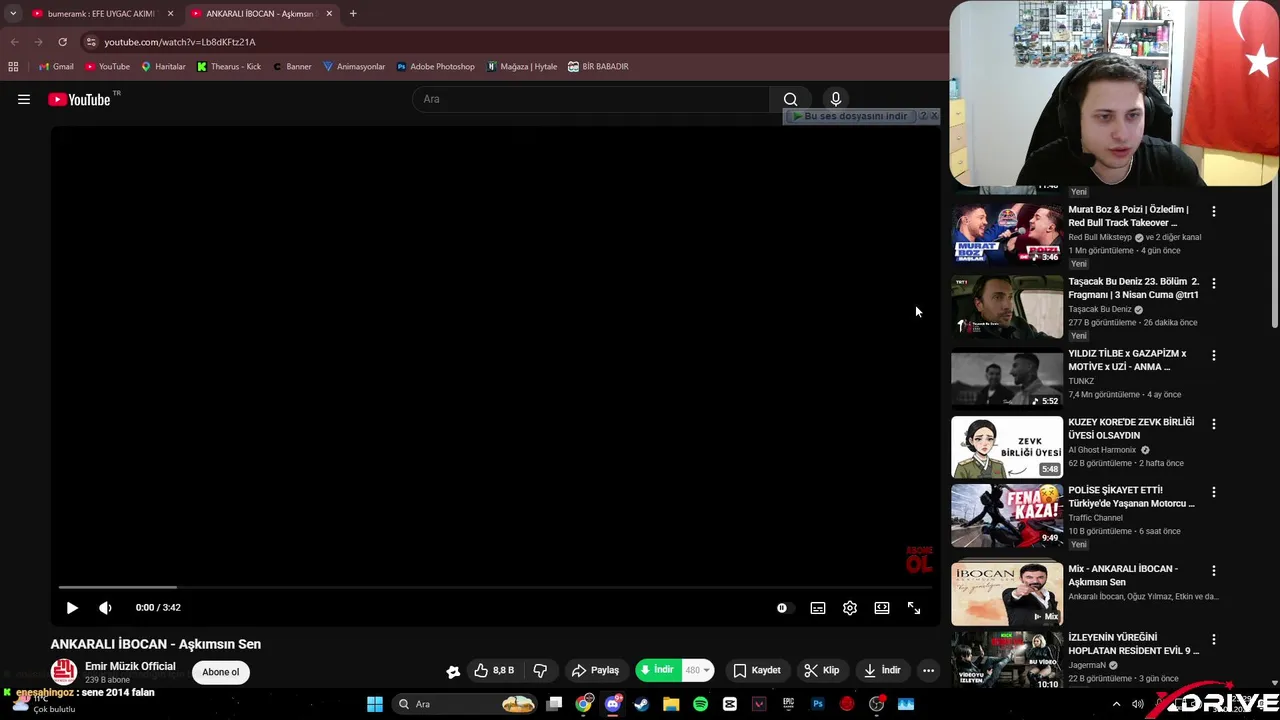Toggle subtitles in the player
The image size is (1280, 720).
818,607
